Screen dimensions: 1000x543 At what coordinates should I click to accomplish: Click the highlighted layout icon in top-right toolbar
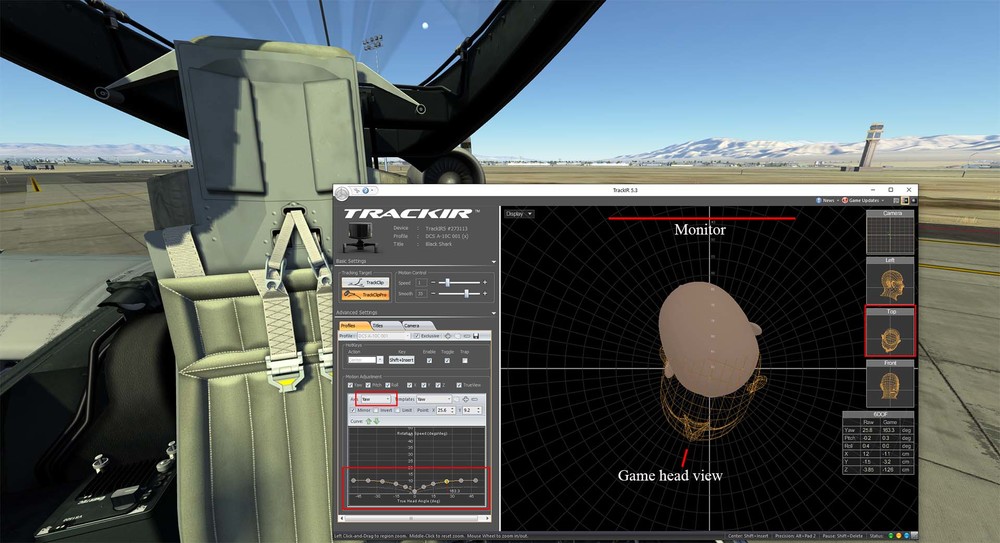tap(905, 200)
